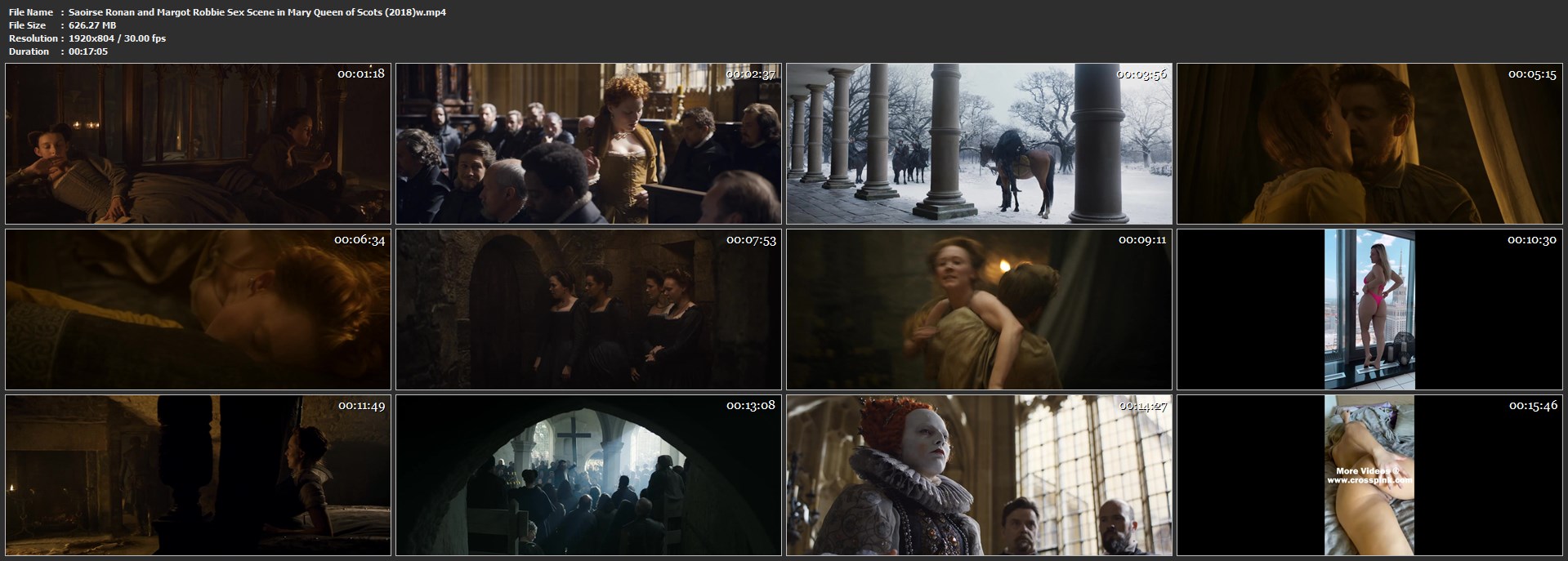Click the "Duration" label
This screenshot has height=561, width=1568.
(29, 51)
